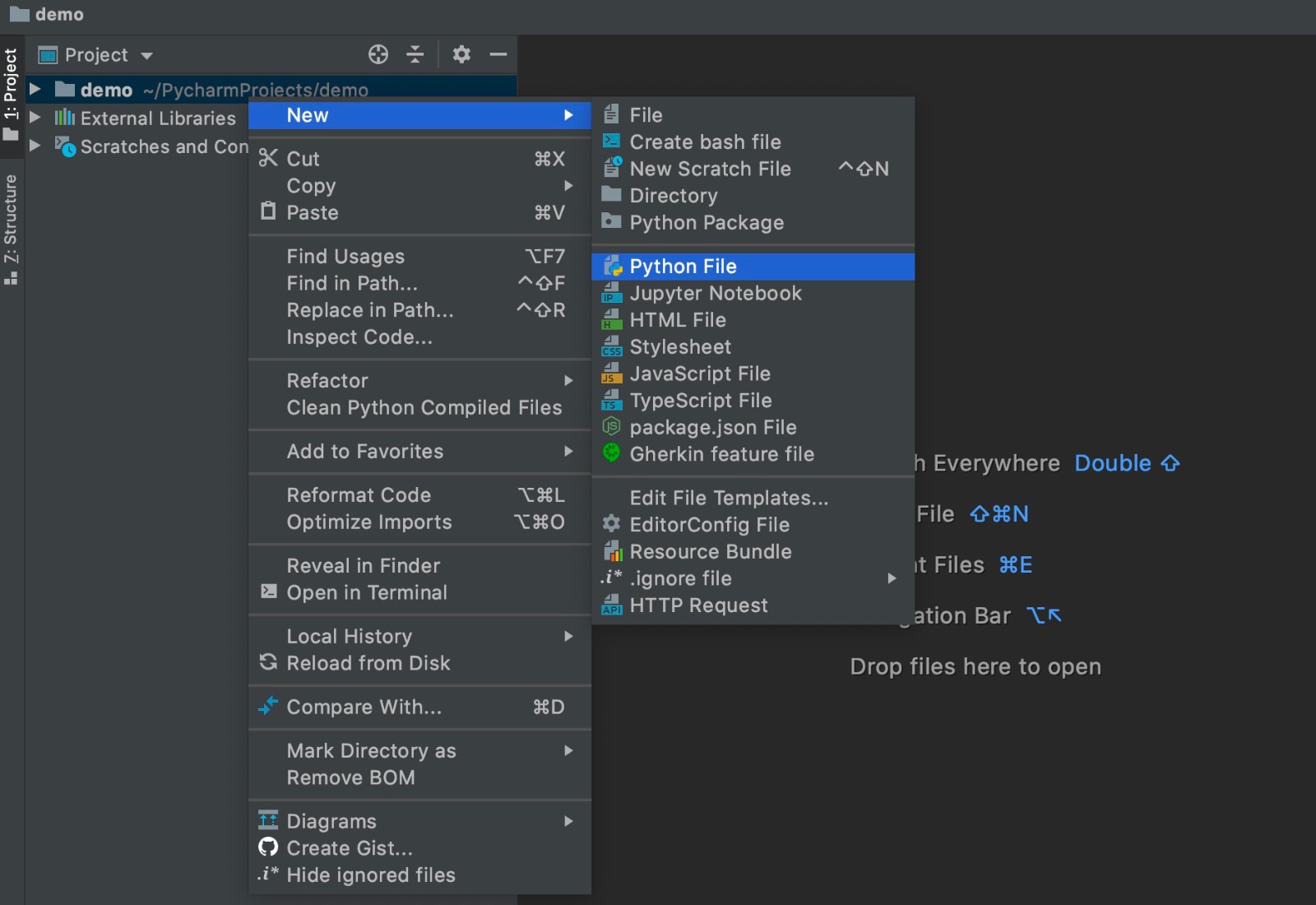Open Project panel settings gear
Viewport: 1316px width, 905px height.
tap(461, 54)
